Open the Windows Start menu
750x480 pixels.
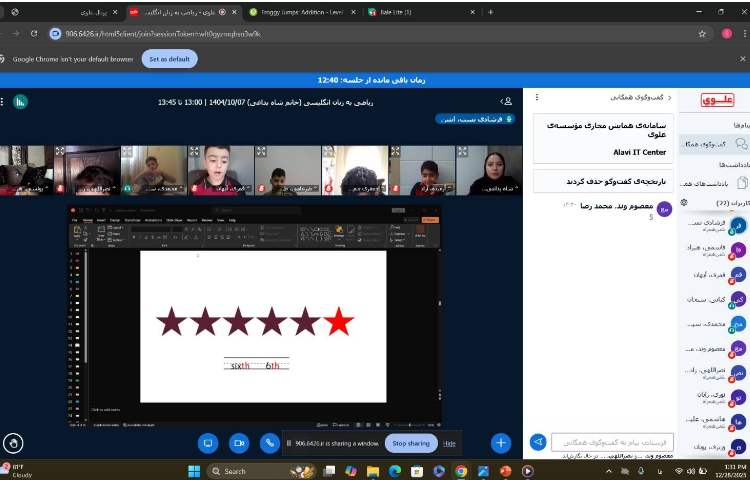(194, 471)
